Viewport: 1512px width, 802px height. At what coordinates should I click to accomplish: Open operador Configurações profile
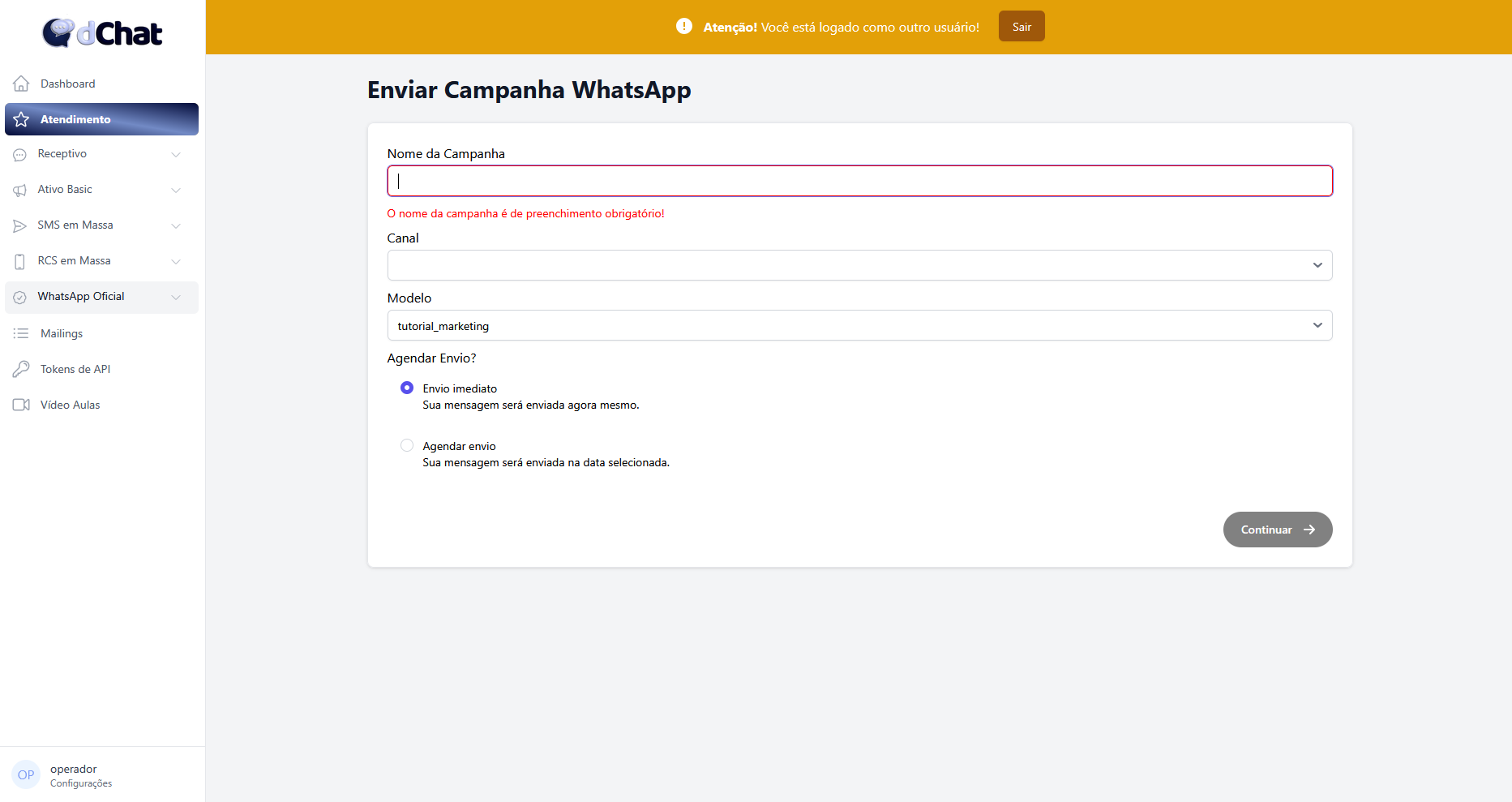point(73,775)
